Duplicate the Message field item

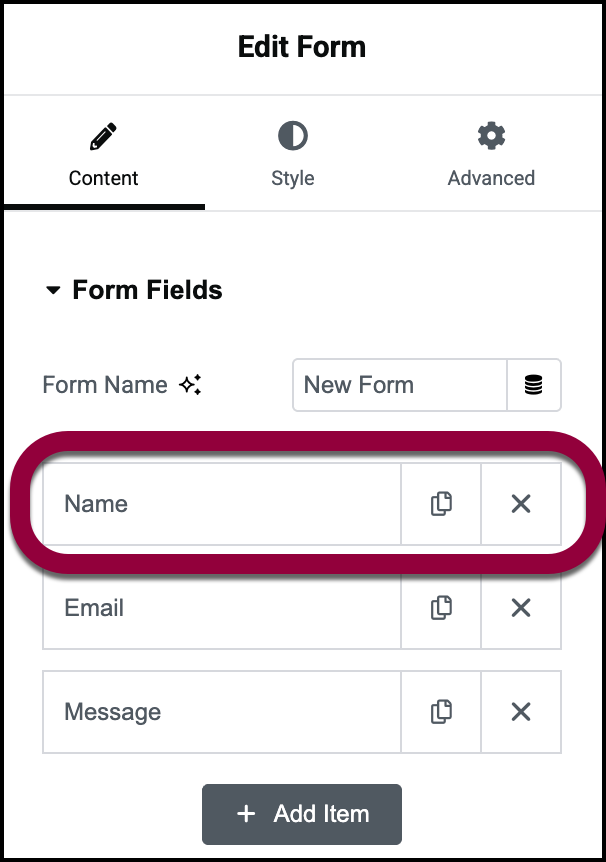pyautogui.click(x=441, y=711)
